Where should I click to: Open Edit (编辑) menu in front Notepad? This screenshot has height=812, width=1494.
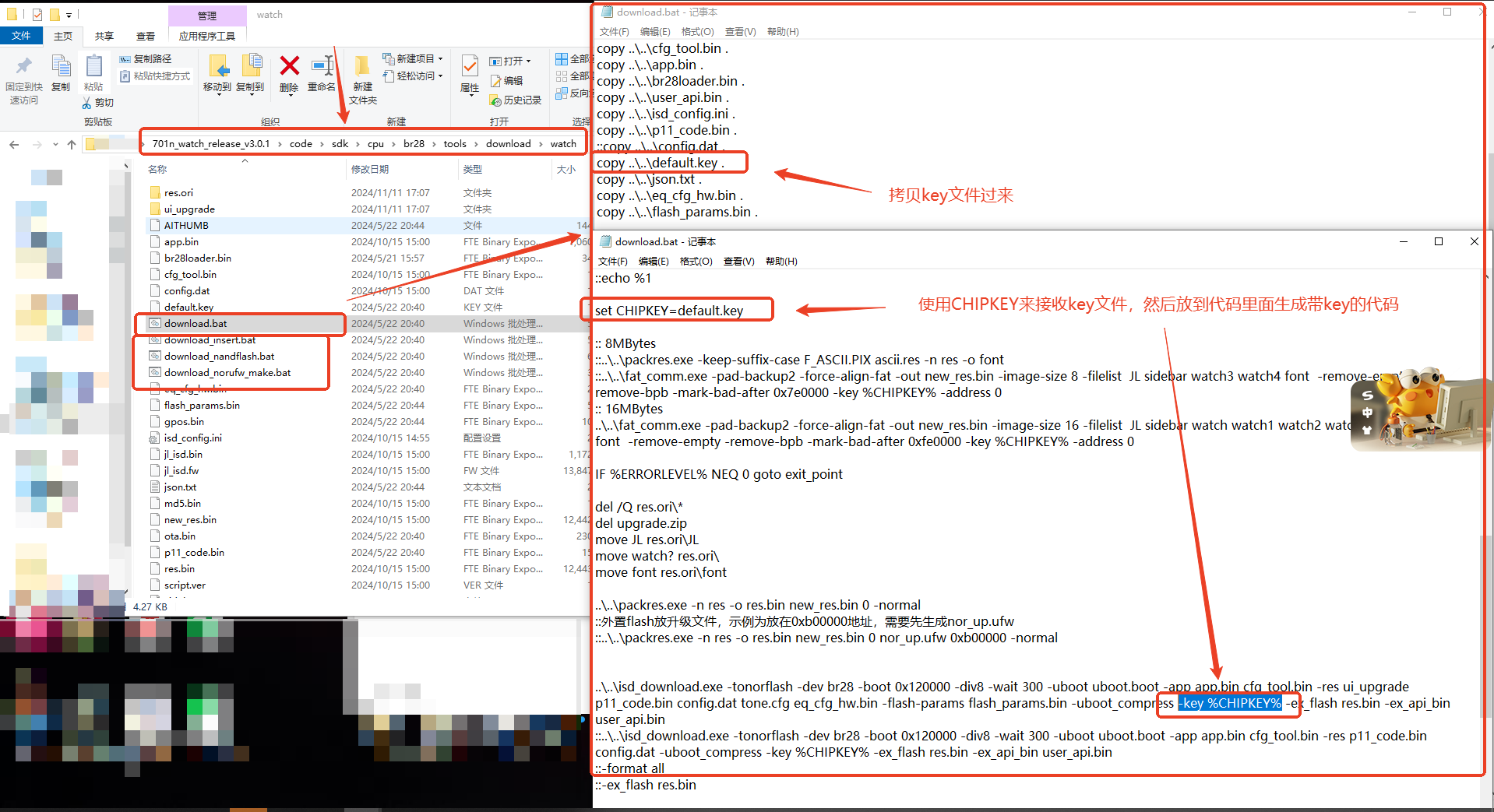654,262
